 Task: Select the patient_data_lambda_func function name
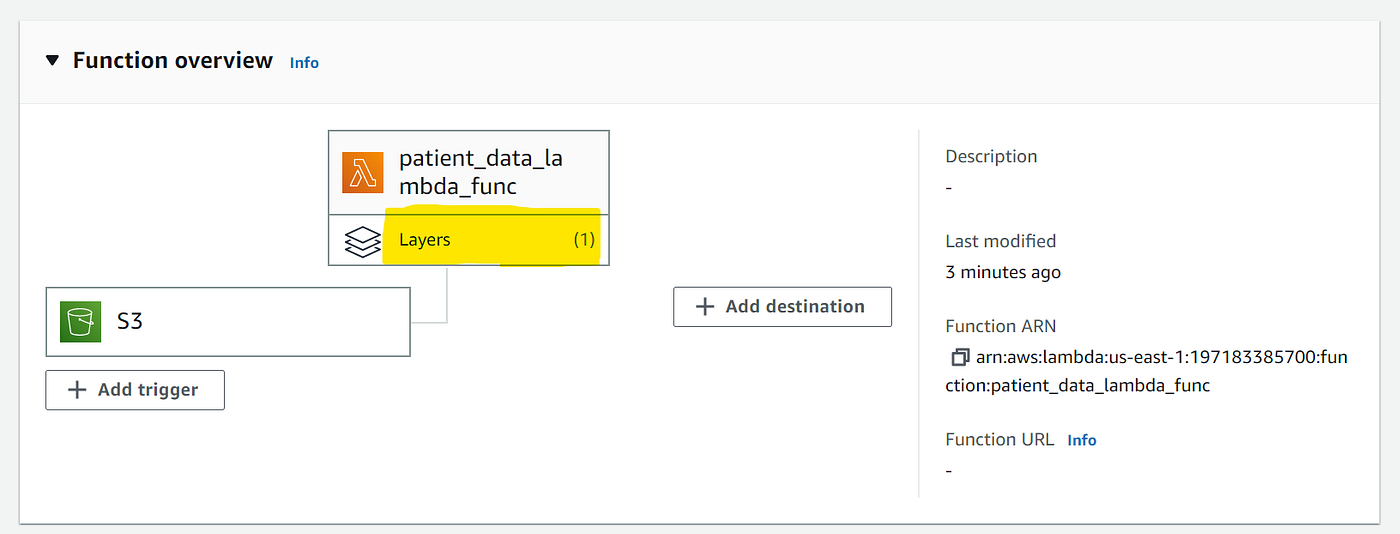pyautogui.click(x=480, y=172)
